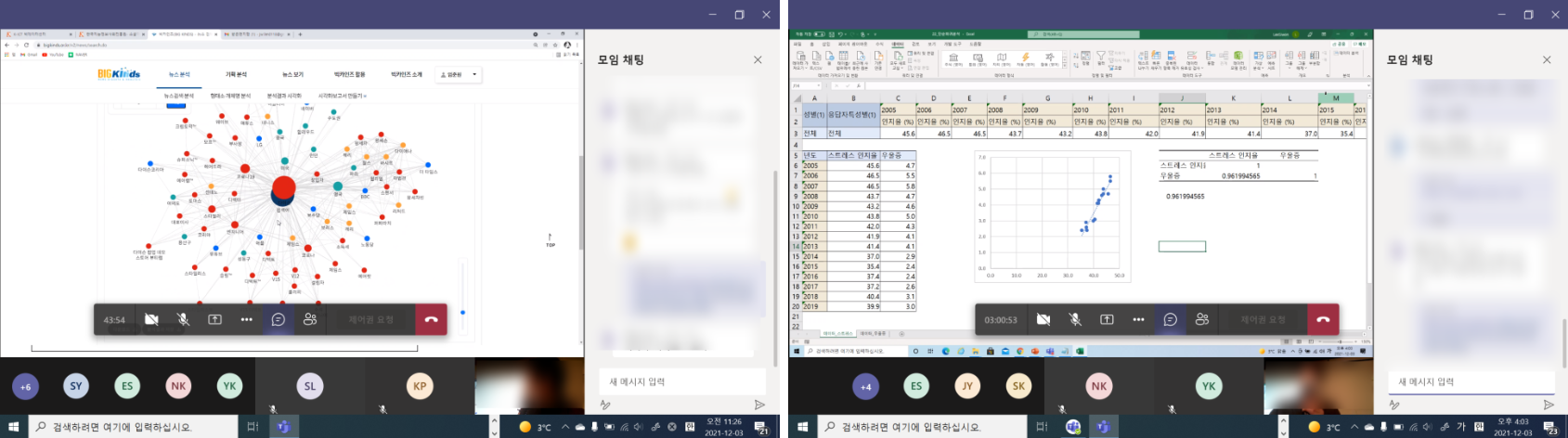1568x438 pixels.
Task: Click the right chat message input field
Action: (1471, 381)
